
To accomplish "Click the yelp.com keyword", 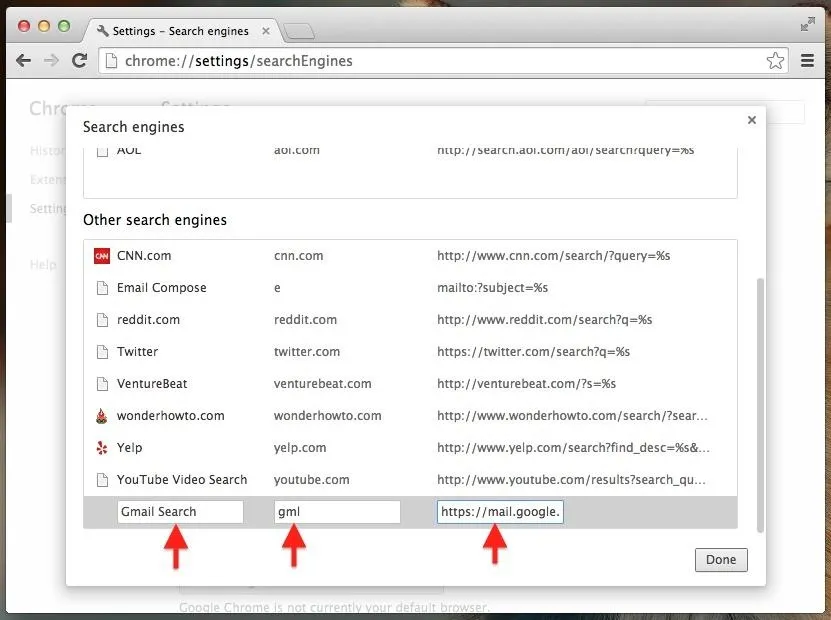I will click(300, 448).
